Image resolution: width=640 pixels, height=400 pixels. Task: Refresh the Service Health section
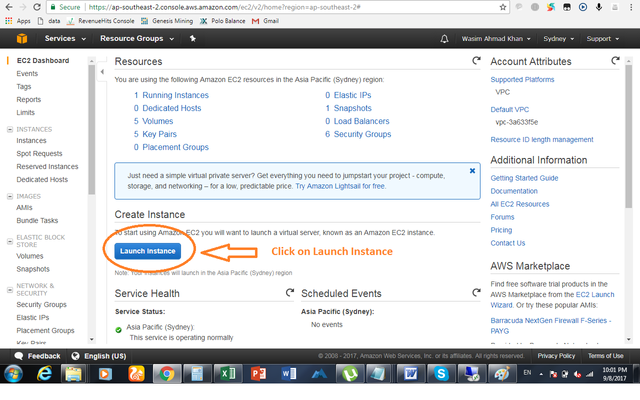coord(289,293)
